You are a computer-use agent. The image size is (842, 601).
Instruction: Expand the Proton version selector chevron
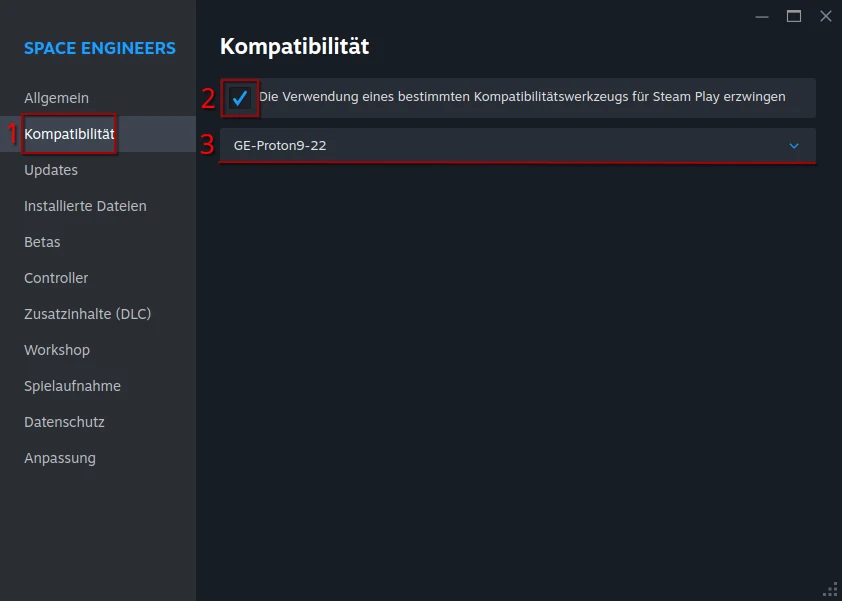tap(794, 146)
